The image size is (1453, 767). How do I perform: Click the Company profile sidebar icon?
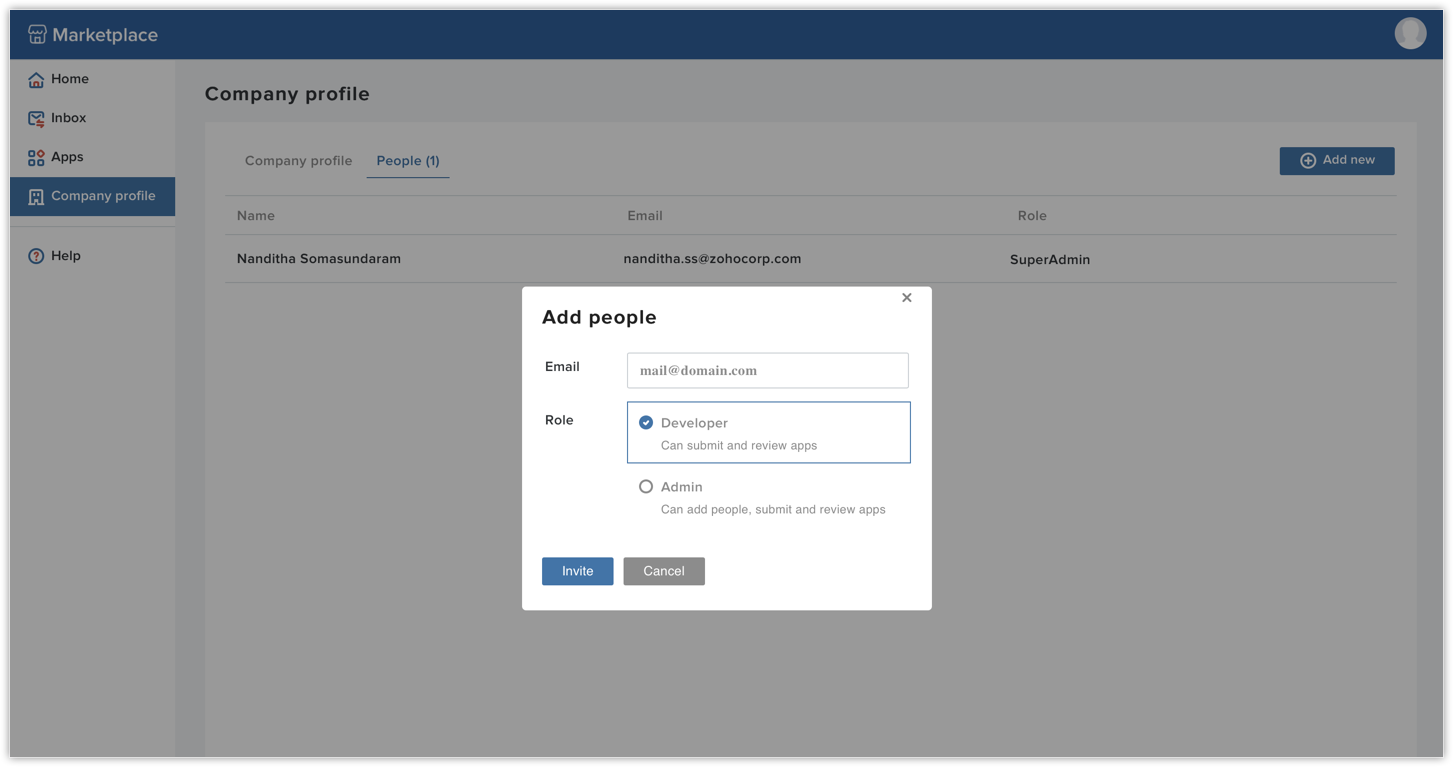click(36, 196)
